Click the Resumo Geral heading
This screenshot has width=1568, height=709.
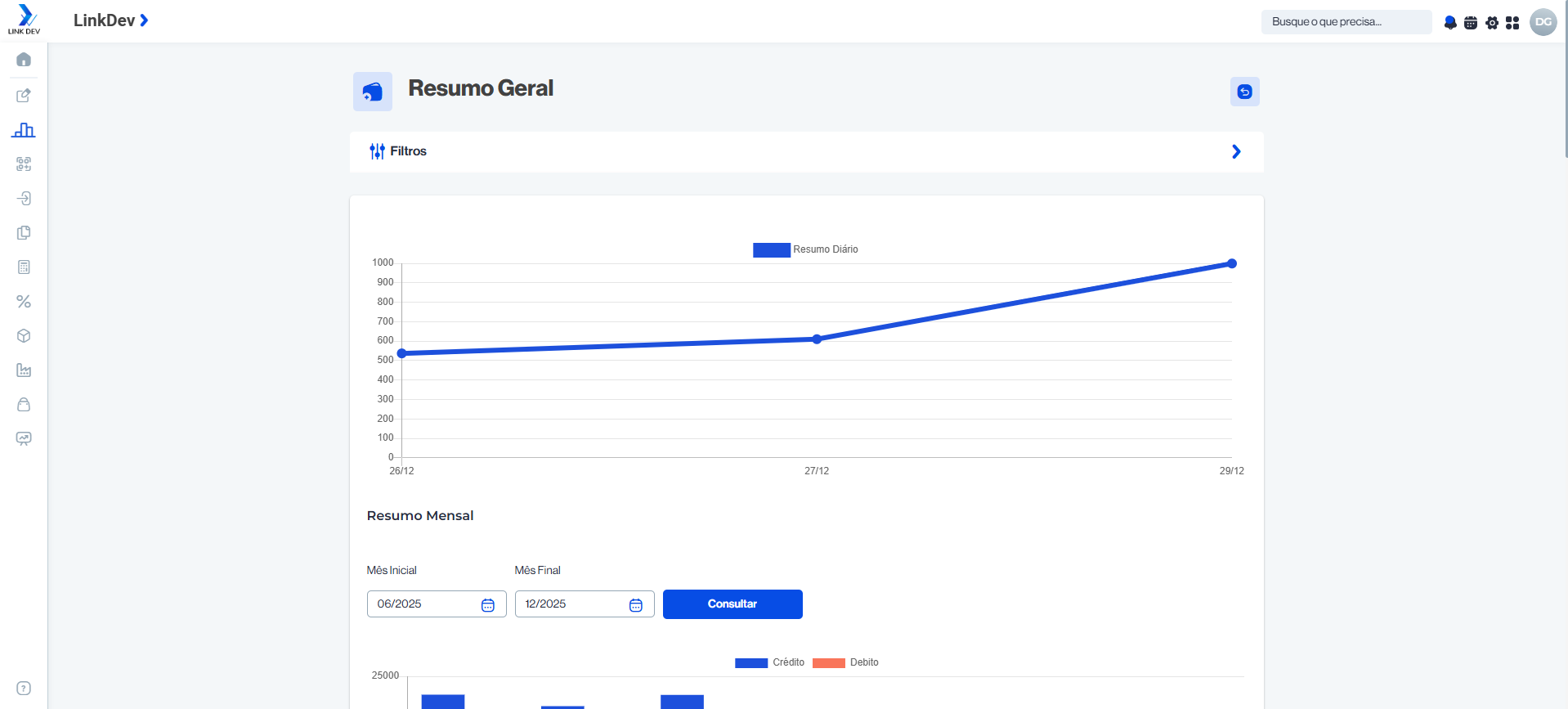pyautogui.click(x=481, y=88)
